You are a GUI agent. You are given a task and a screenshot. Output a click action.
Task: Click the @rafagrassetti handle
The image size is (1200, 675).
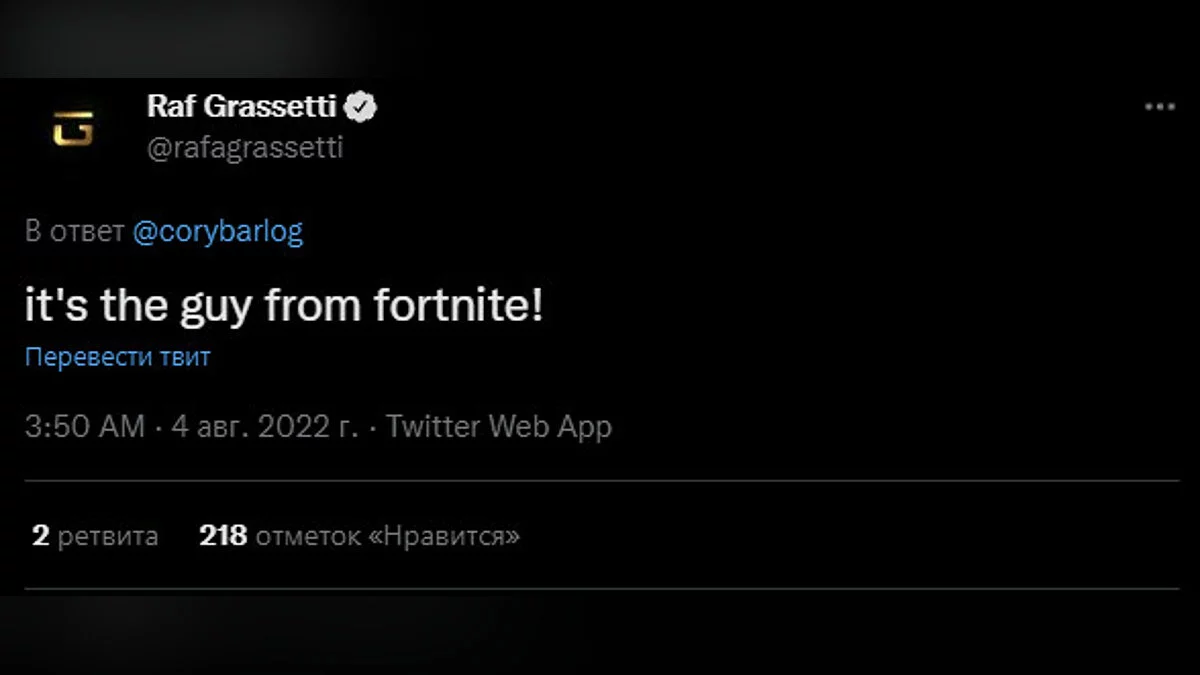click(x=245, y=148)
